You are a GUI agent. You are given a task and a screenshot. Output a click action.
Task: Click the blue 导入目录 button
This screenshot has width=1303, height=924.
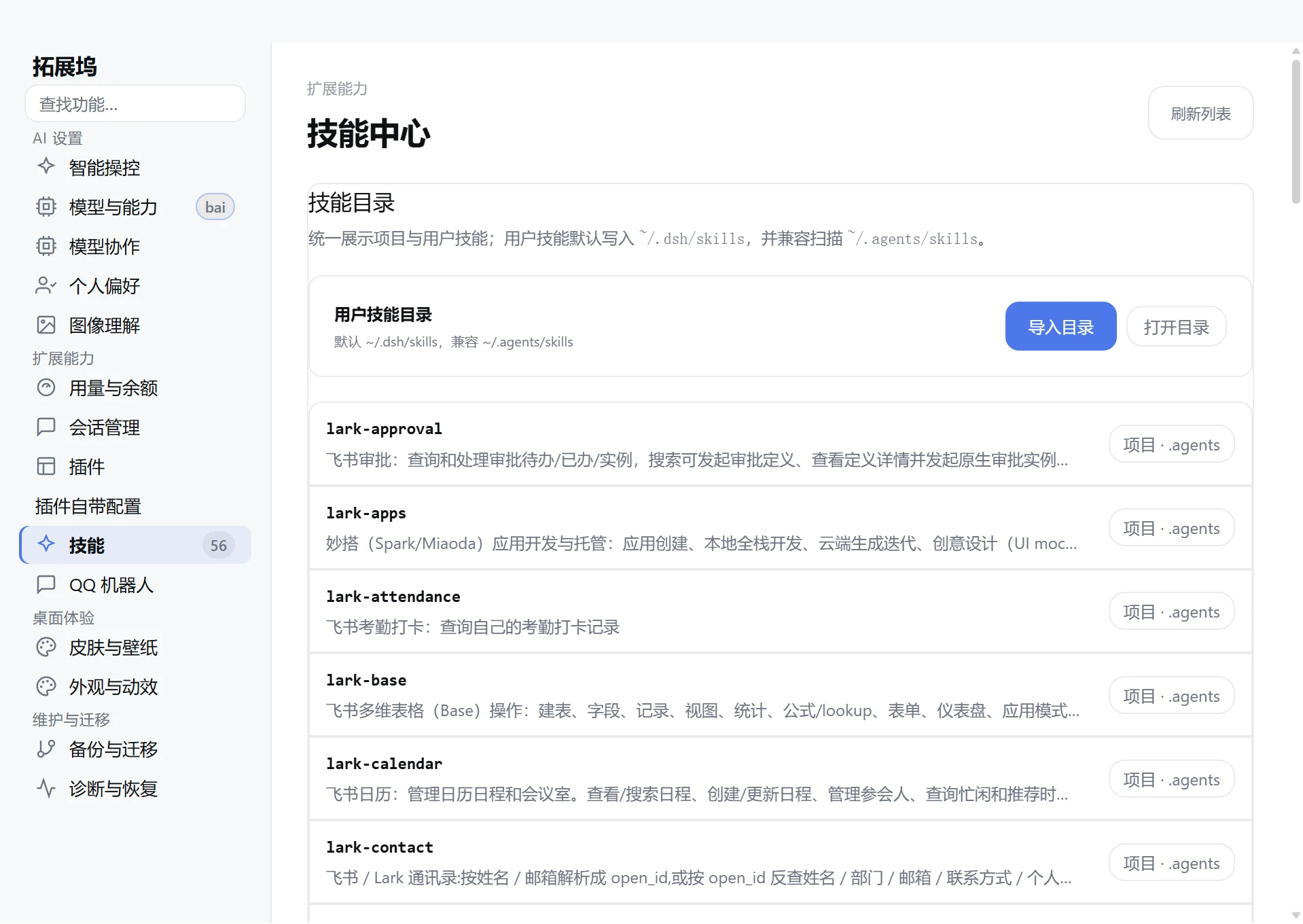[x=1060, y=327]
